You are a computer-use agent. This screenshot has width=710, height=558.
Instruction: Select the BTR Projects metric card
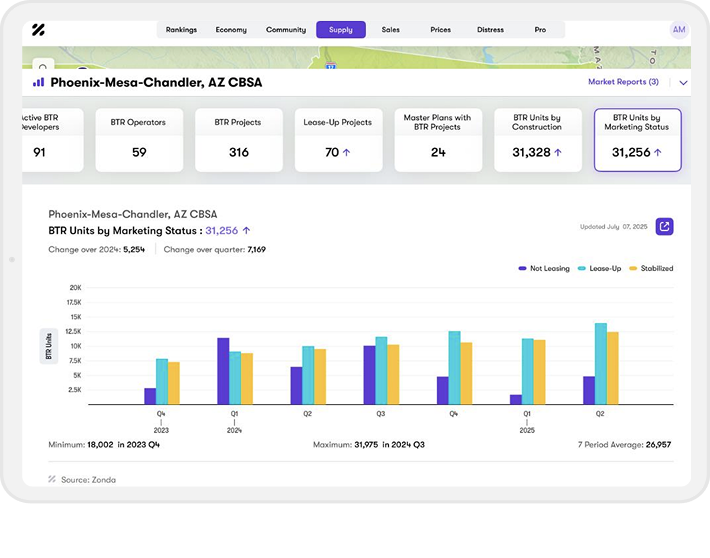pyautogui.click(x=238, y=139)
